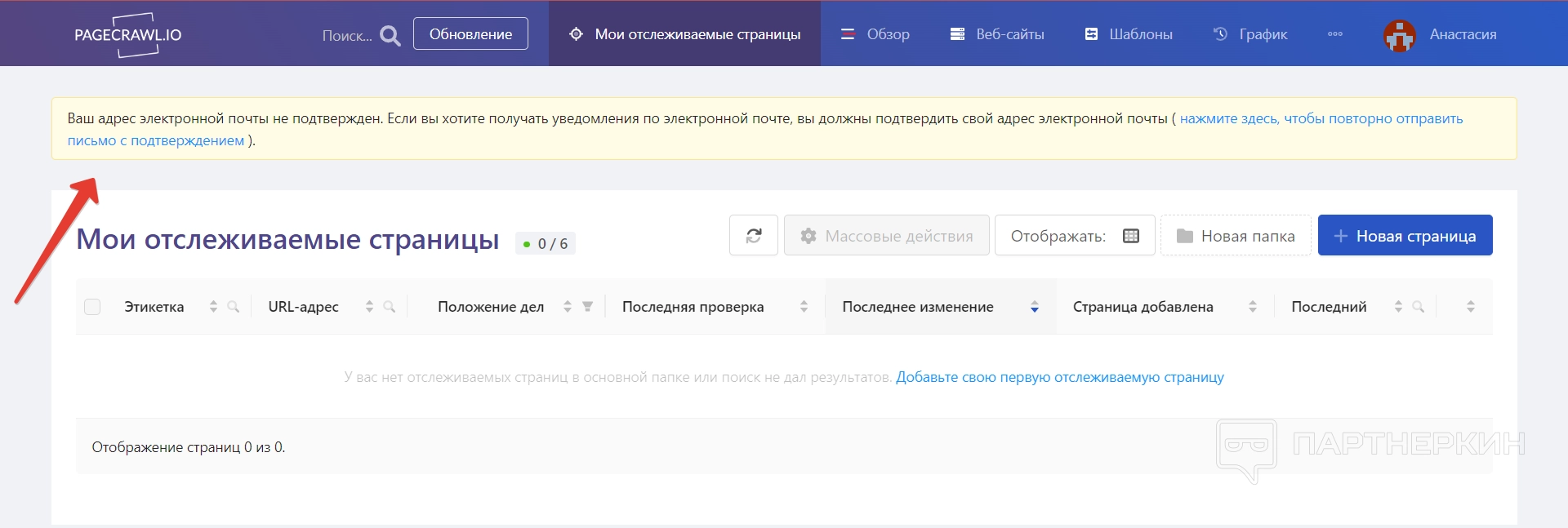Open the График section
The width and height of the screenshot is (1568, 528).
point(1250,34)
